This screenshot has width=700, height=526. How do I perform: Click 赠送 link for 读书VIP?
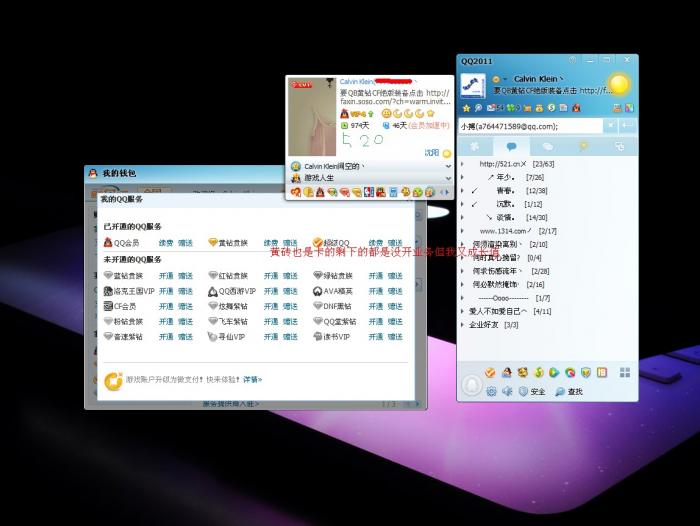click(x=395, y=337)
